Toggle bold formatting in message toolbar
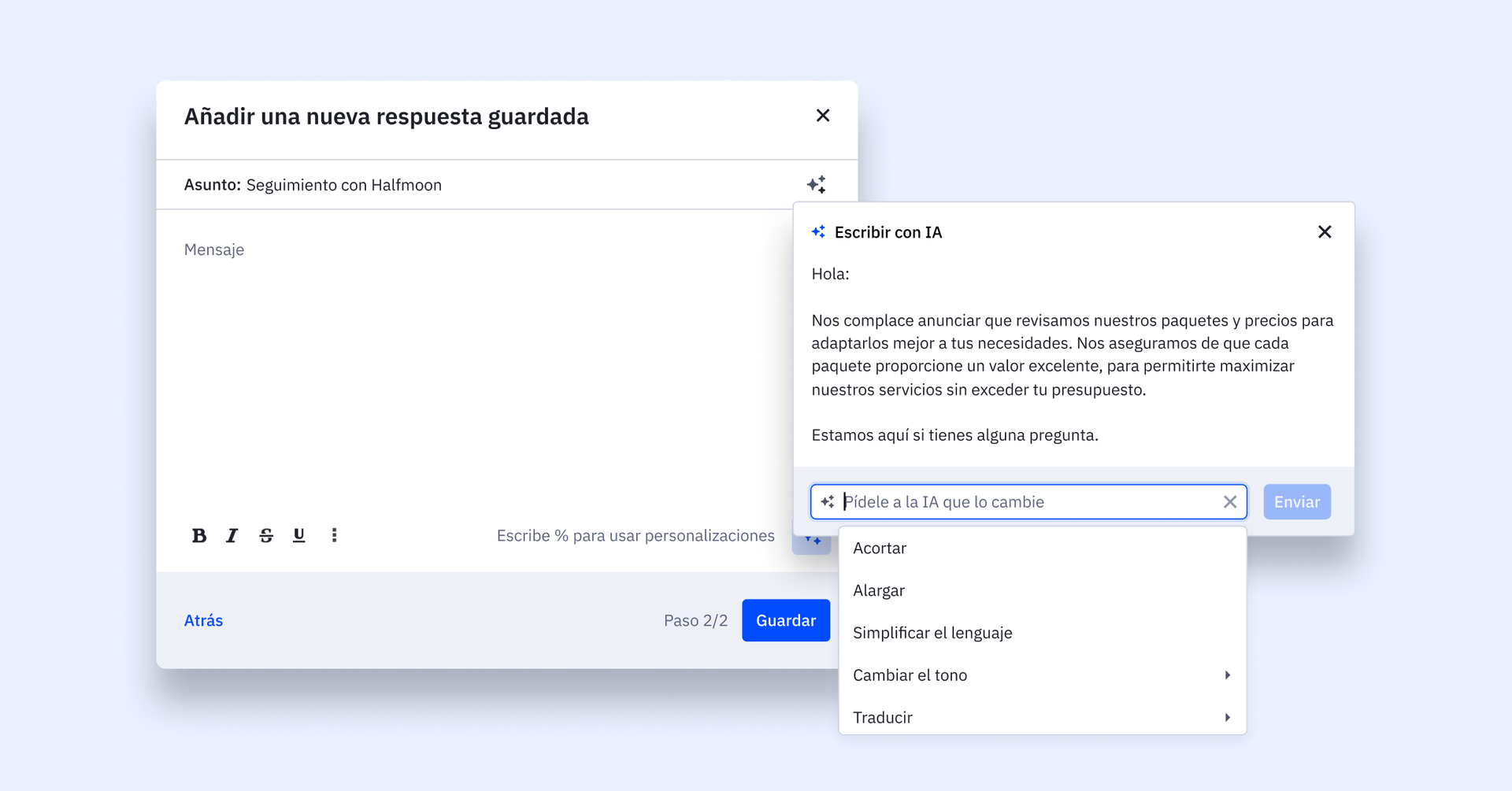Image resolution: width=1512 pixels, height=791 pixels. point(199,536)
